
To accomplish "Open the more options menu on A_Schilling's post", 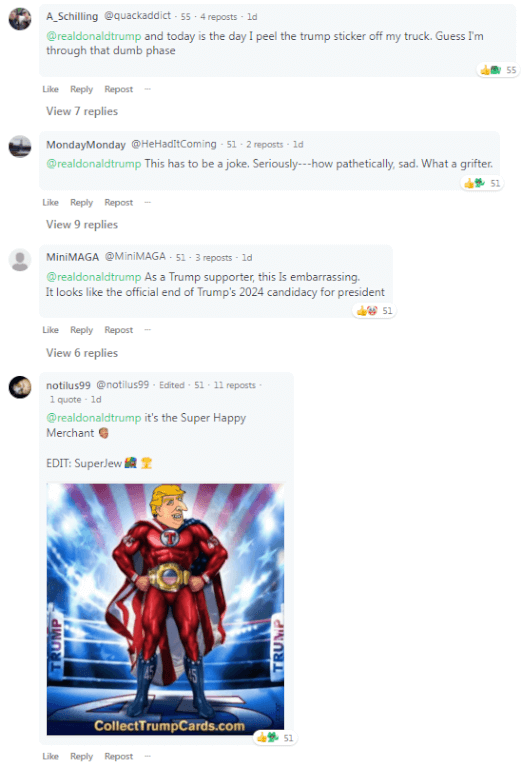I will (148, 89).
